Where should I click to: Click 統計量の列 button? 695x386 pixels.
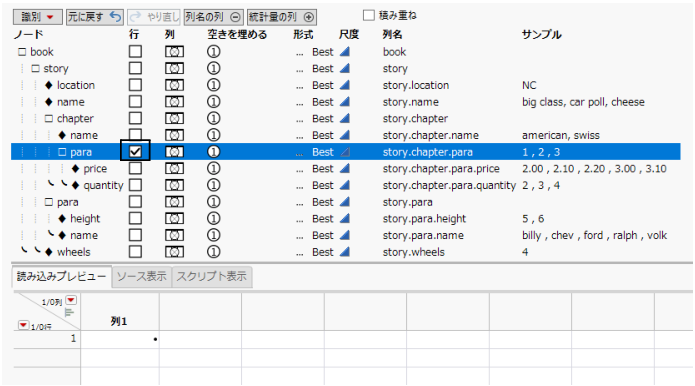pos(281,17)
